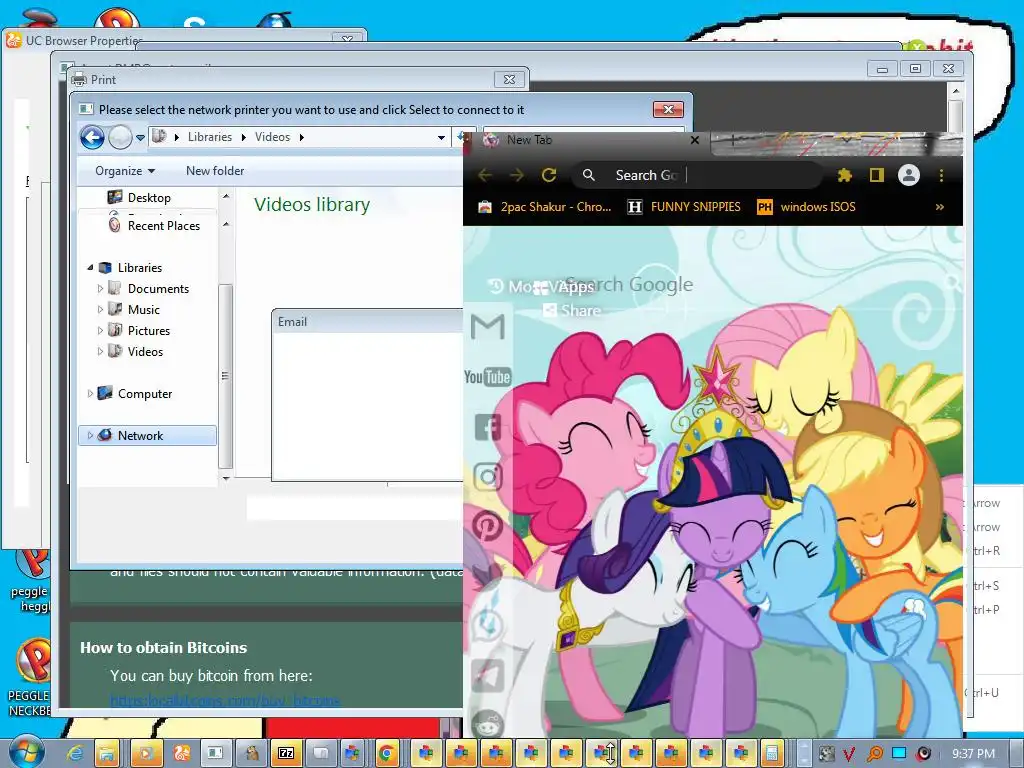Go back in Chrome browser
The width and height of the screenshot is (1024, 768).
coord(485,175)
